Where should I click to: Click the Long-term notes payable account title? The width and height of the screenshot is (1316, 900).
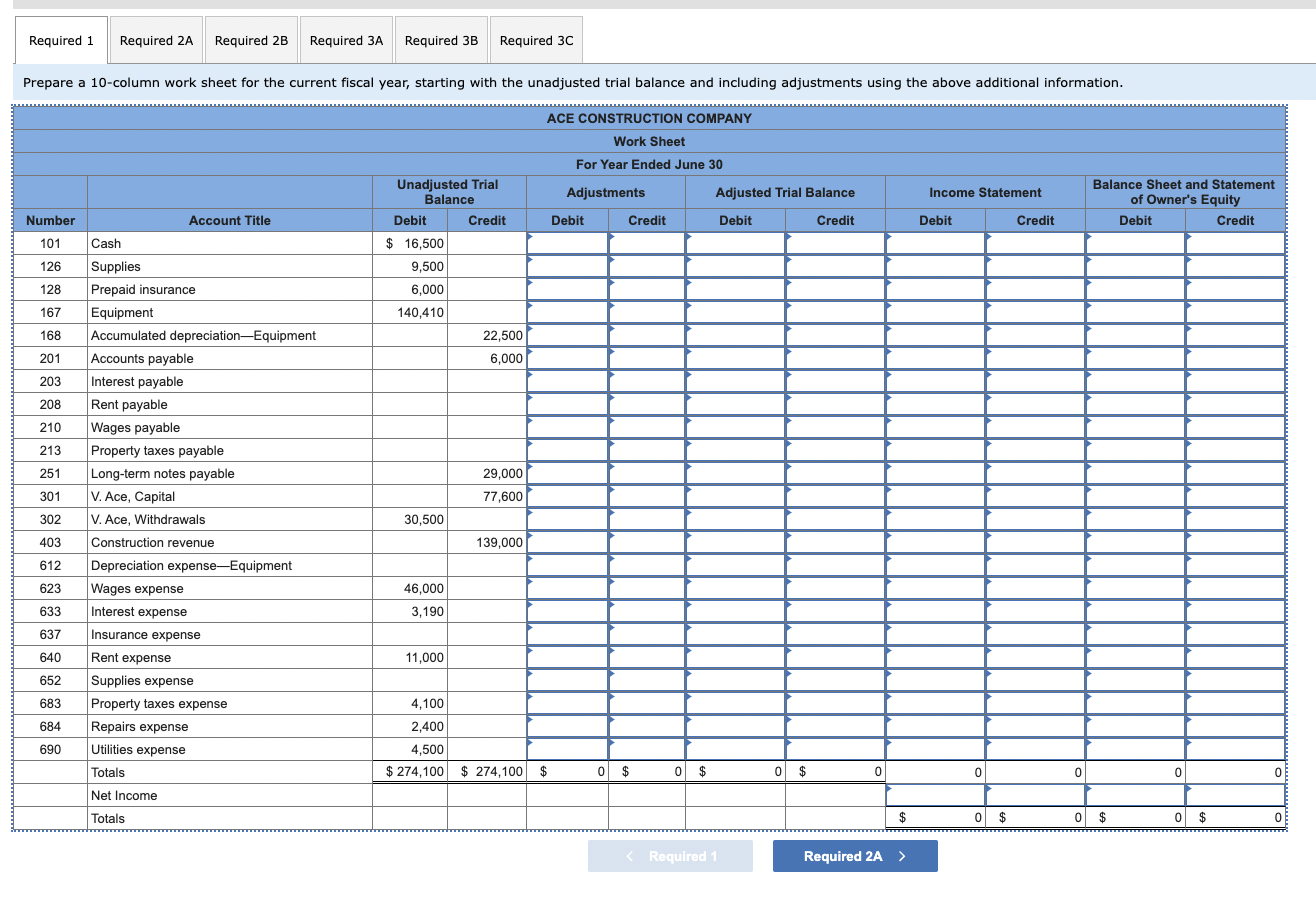coord(163,473)
